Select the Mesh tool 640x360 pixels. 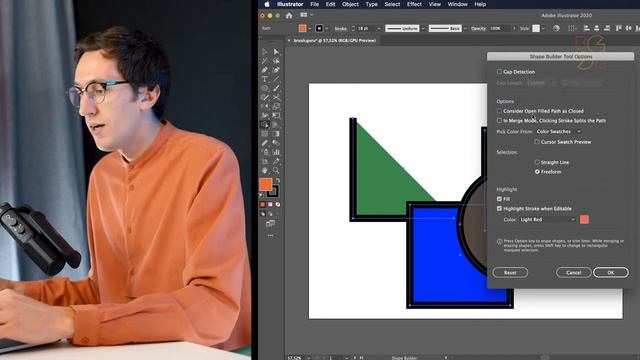tap(264, 133)
